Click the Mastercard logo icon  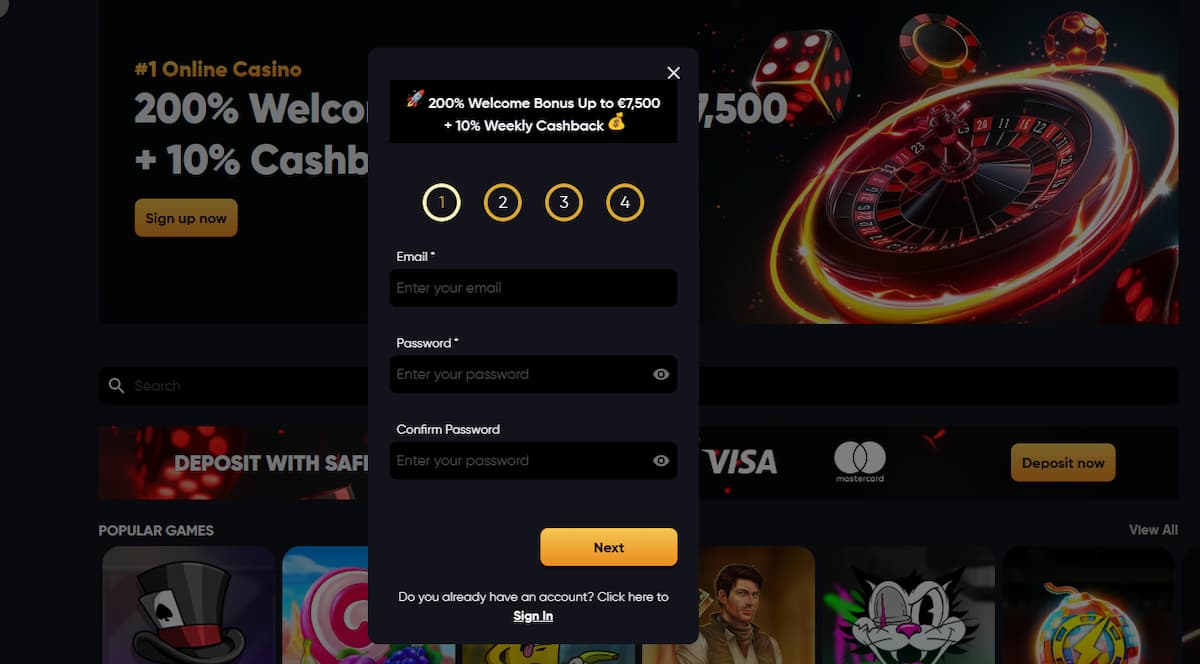860,462
